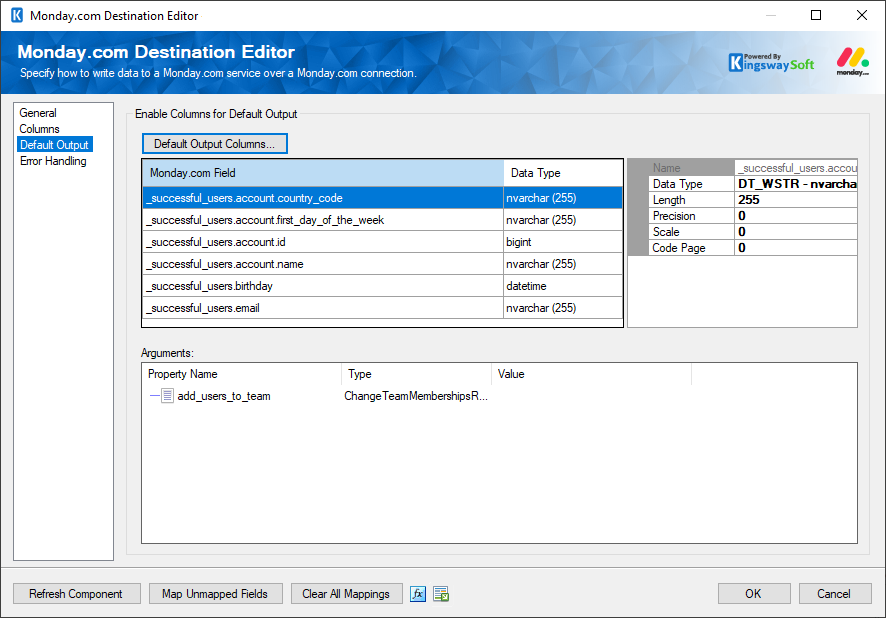The width and height of the screenshot is (886, 618).
Task: Select the _successful_users.account.name row
Action: [x=383, y=264]
